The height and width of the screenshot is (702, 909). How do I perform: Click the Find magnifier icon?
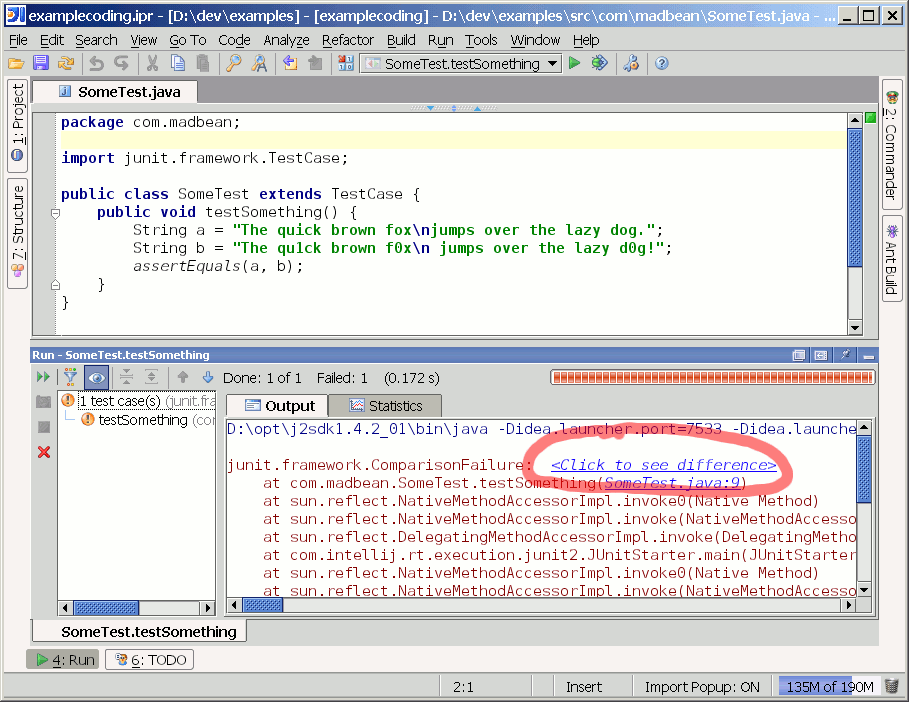click(x=234, y=63)
